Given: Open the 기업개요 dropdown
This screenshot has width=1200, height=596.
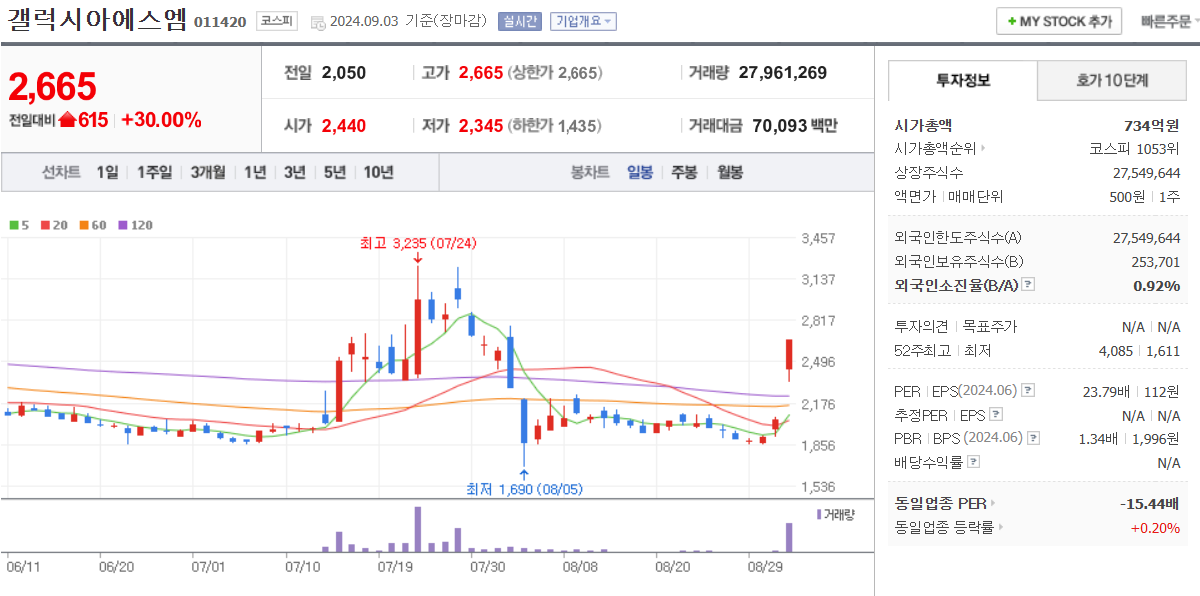Looking at the screenshot, I should (583, 22).
